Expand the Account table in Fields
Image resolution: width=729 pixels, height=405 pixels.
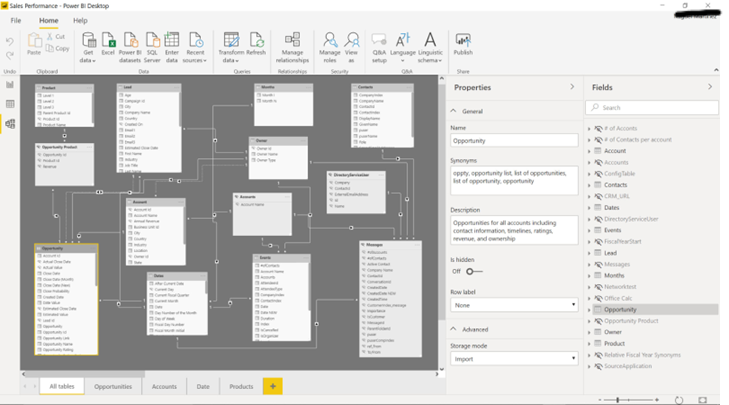[x=589, y=151]
